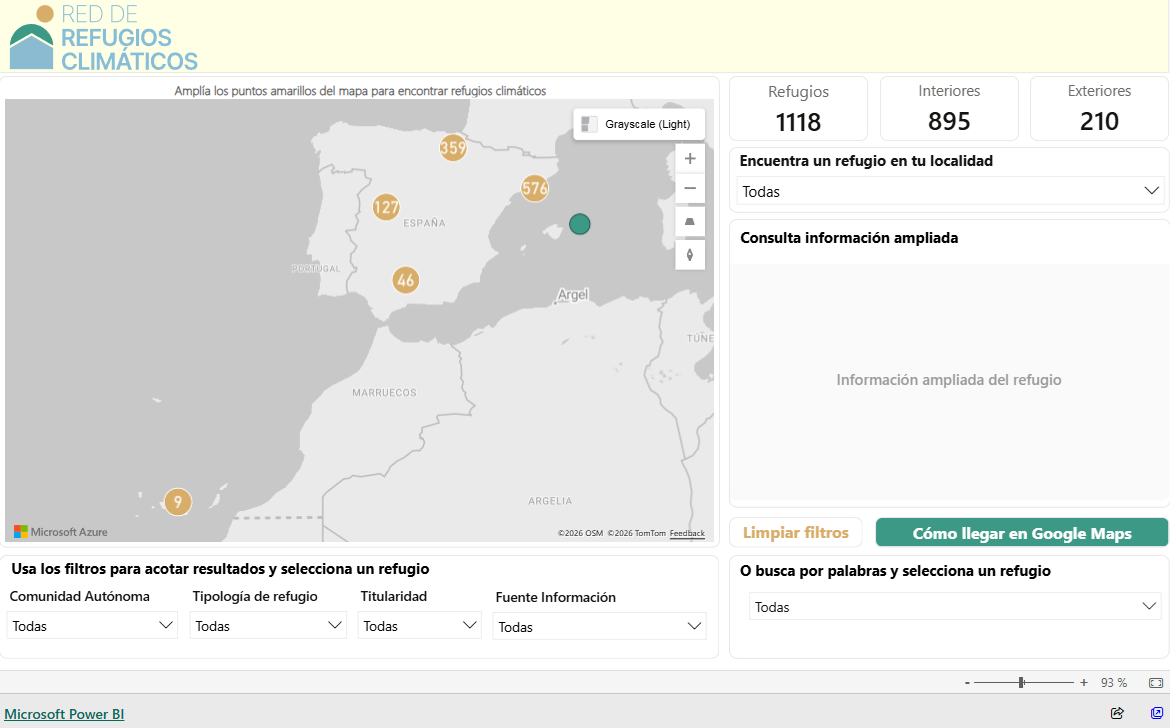This screenshot has width=1170, height=728.
Task: Decrease report zoom with minus sign
Action: (x=967, y=682)
